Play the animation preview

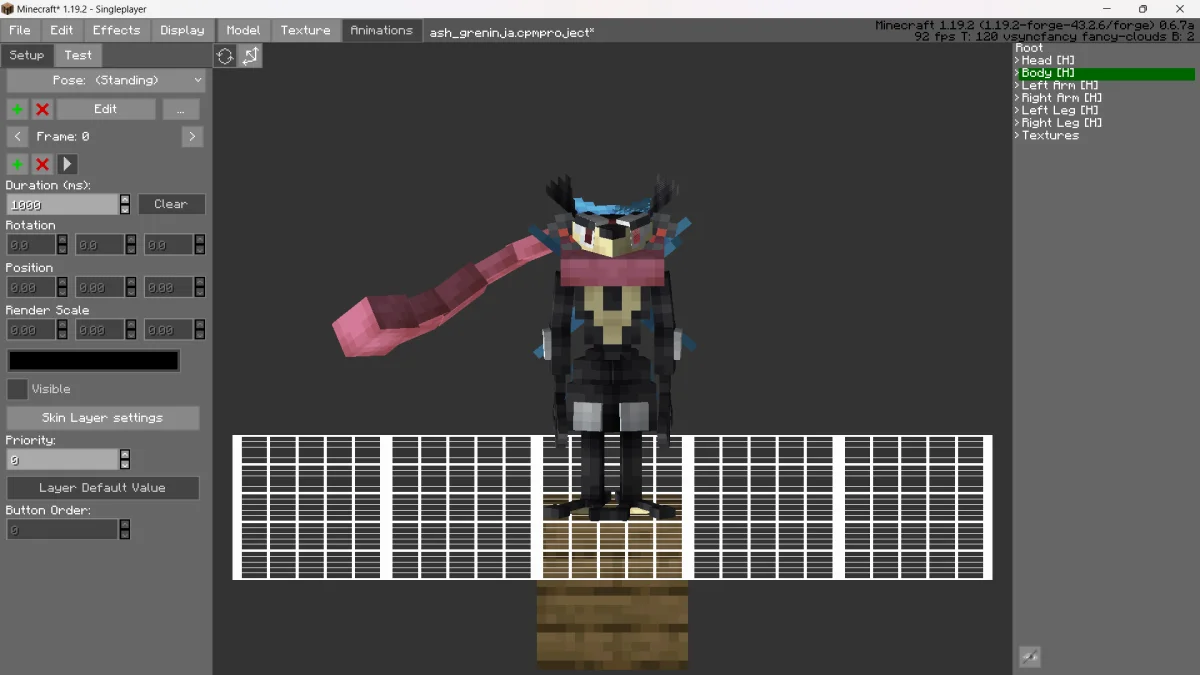[67, 164]
